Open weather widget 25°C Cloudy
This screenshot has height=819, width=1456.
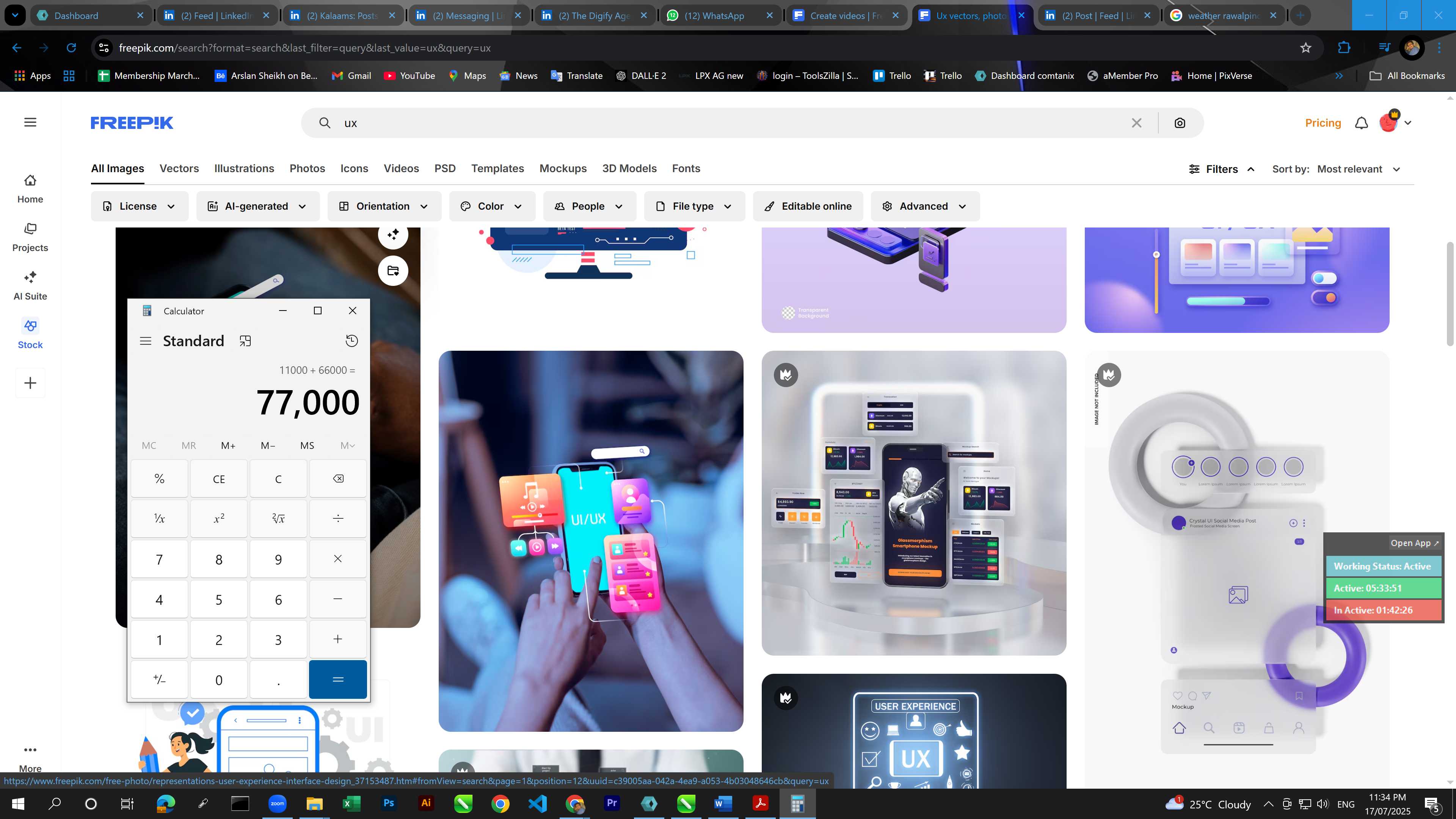[1208, 804]
